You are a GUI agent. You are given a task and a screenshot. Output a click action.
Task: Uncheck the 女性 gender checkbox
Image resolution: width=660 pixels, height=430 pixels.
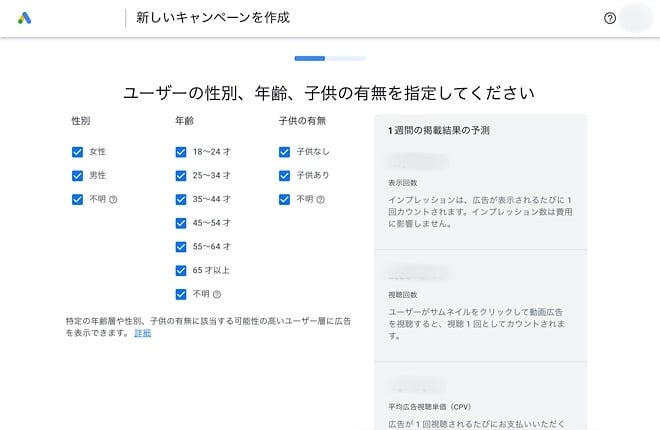(x=78, y=152)
